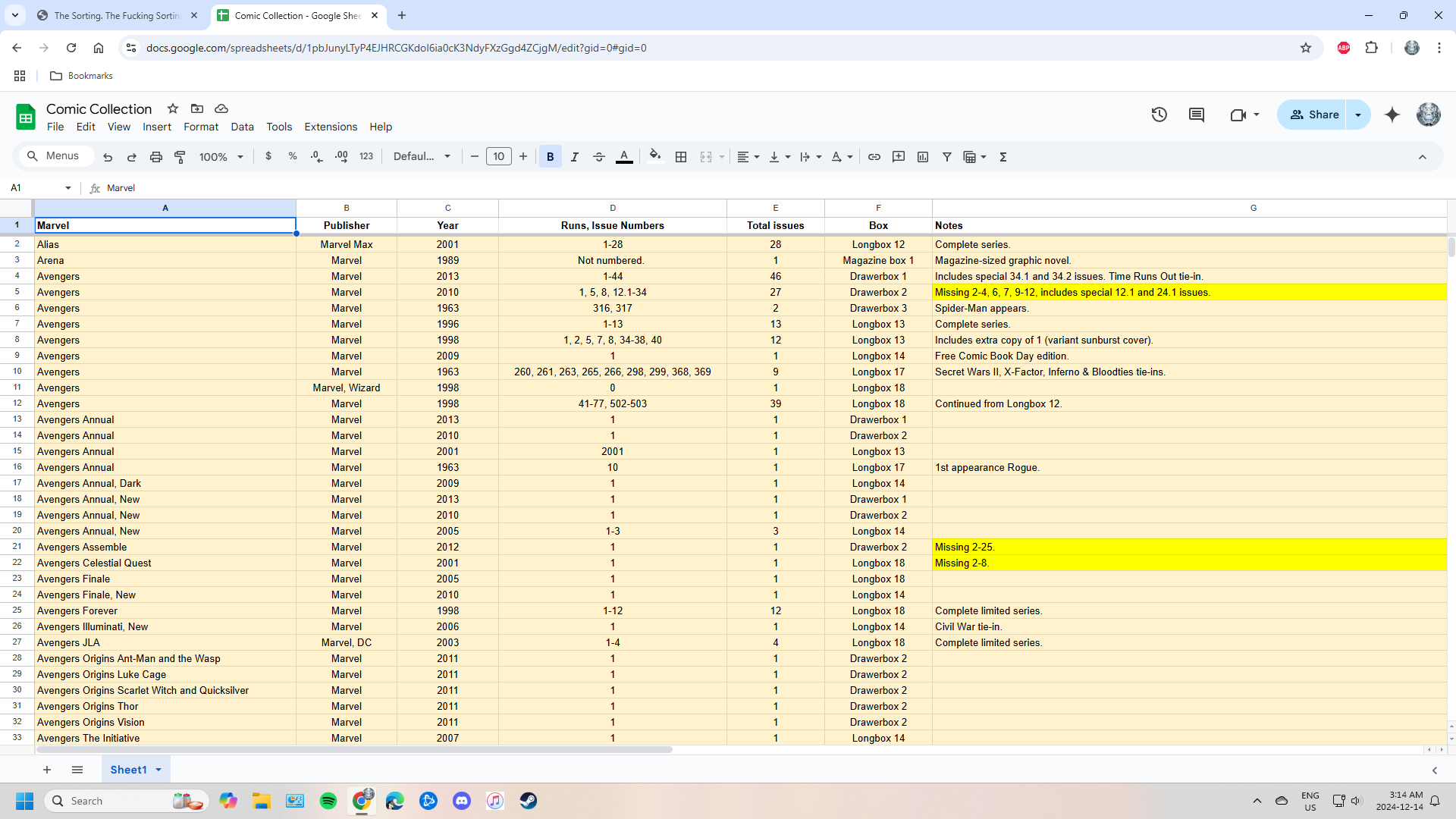Star the Comic Collection document
1456x819 pixels.
(x=173, y=108)
